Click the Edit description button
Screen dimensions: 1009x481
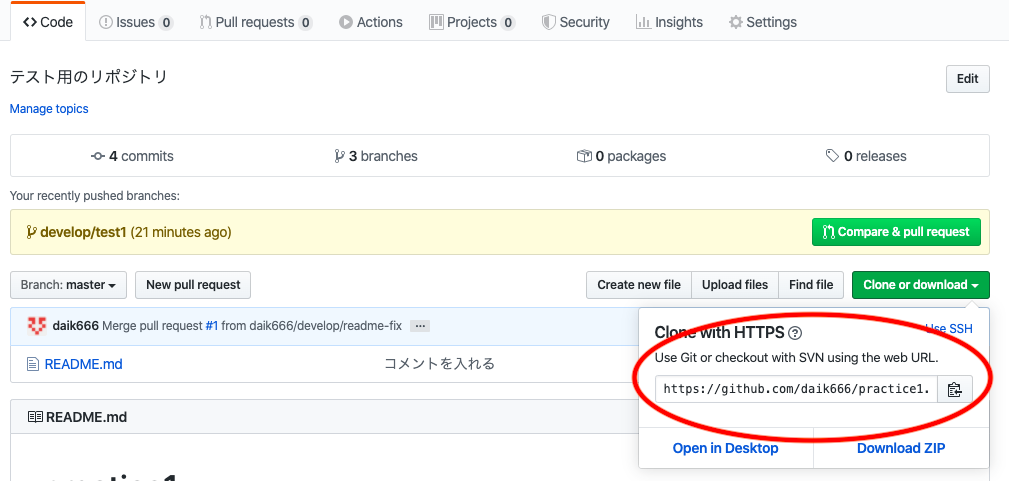[x=967, y=79]
